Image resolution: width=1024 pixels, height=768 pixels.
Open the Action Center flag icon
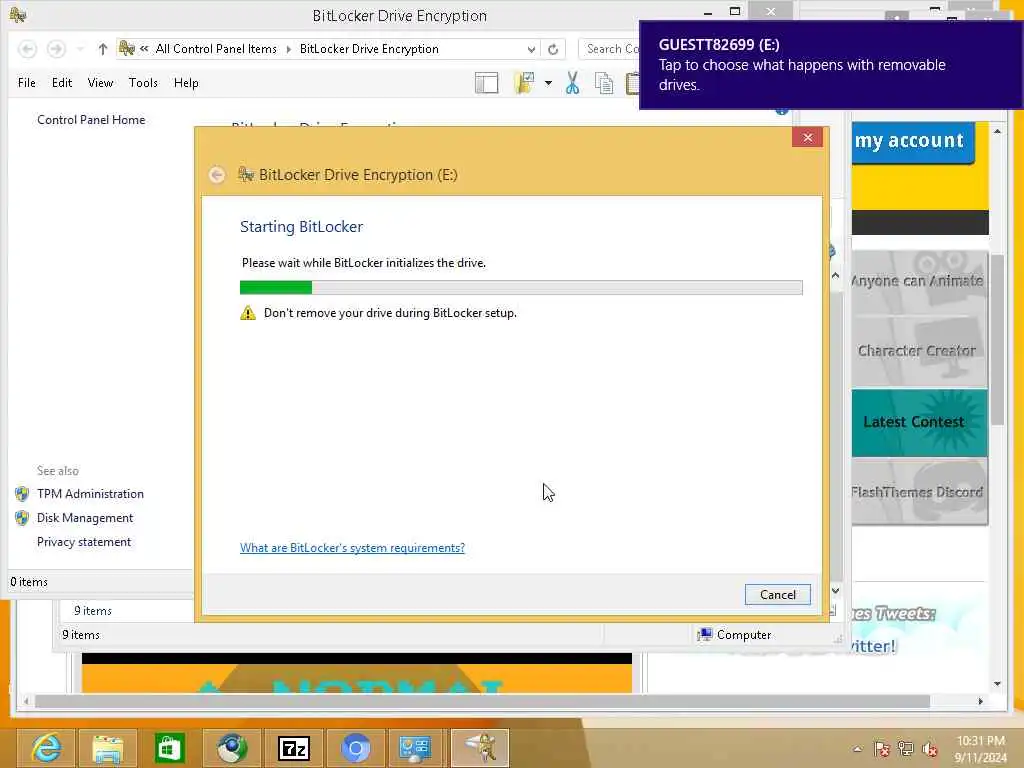881,749
